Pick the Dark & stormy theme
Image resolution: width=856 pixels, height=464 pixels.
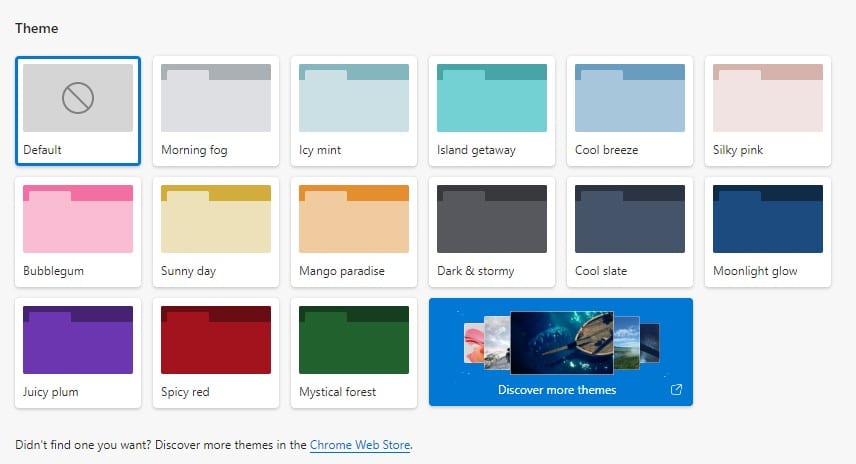pos(492,232)
